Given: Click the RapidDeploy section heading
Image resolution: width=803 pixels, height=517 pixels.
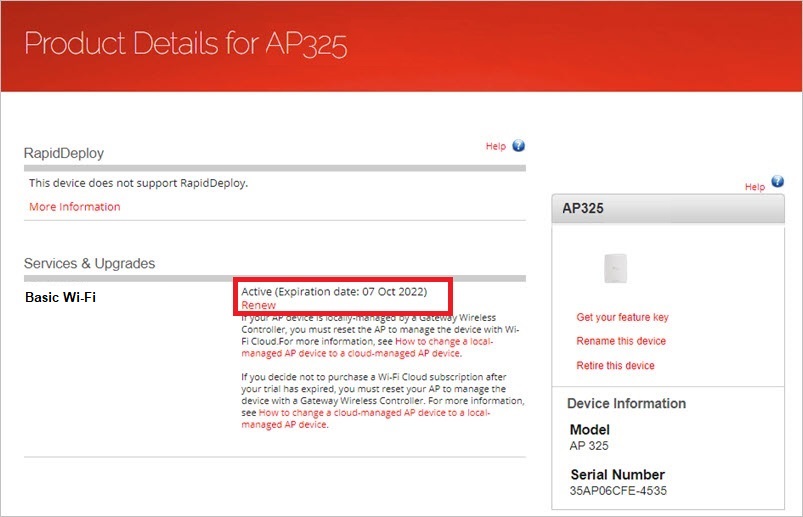Looking at the screenshot, I should tap(64, 153).
